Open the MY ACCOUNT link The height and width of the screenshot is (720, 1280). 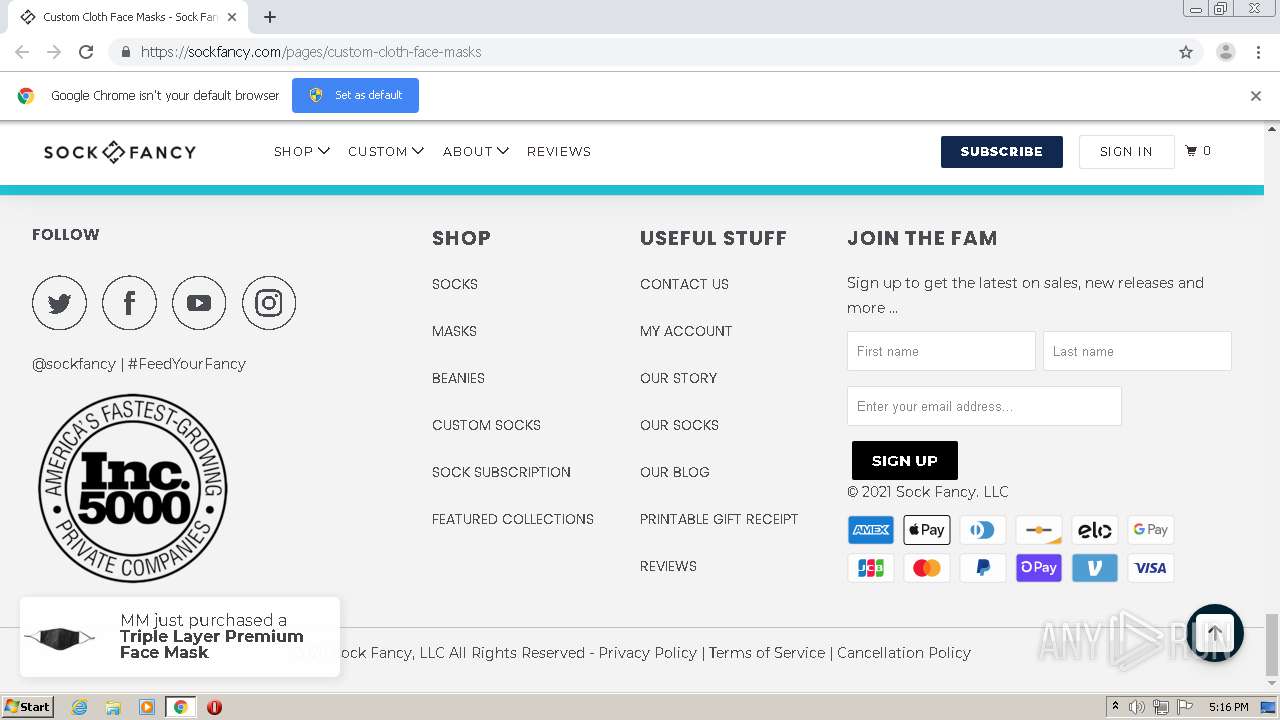point(686,331)
